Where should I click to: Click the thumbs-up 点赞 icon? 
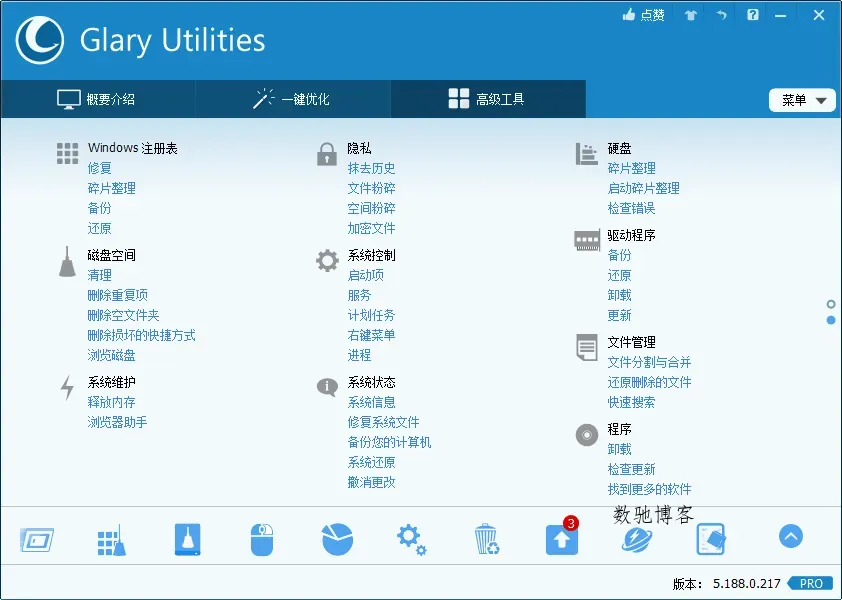coord(629,15)
